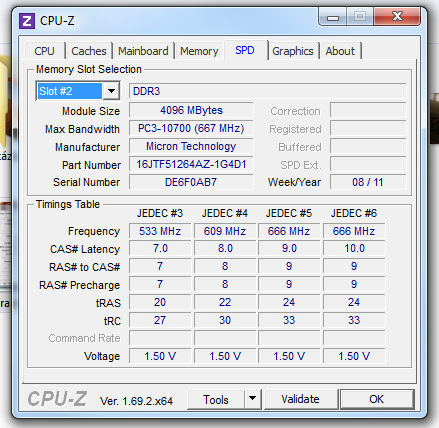439x428 pixels.
Task: Click the Validate button
Action: pos(301,399)
